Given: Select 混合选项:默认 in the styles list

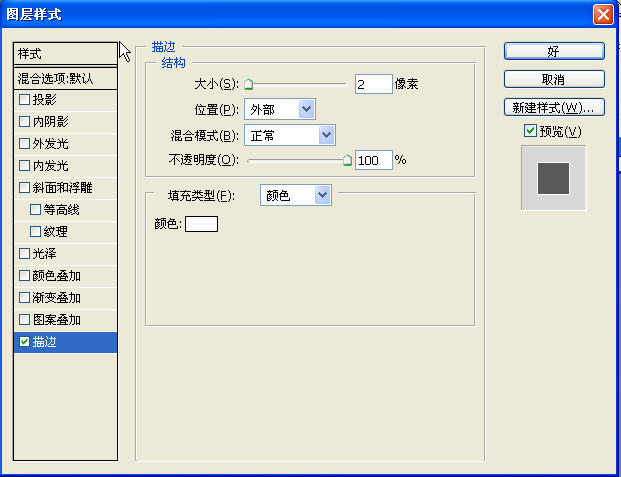Looking at the screenshot, I should tap(65, 78).
